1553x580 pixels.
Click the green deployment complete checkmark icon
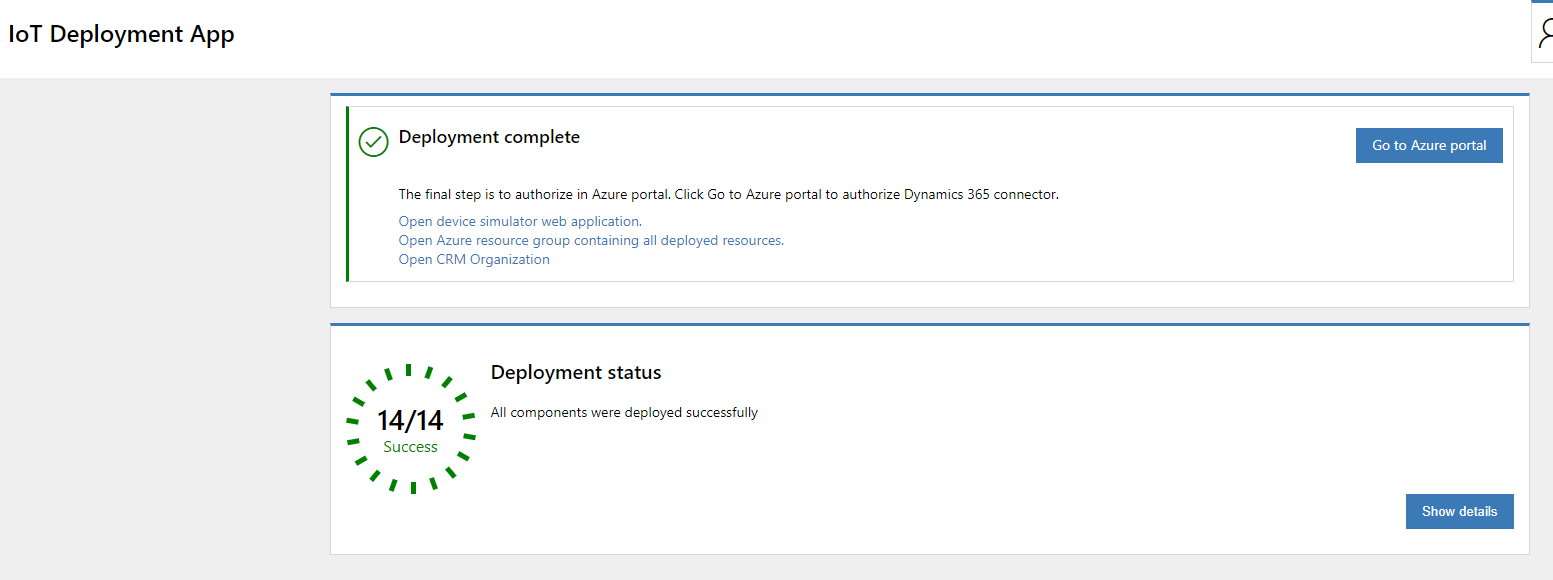373,142
